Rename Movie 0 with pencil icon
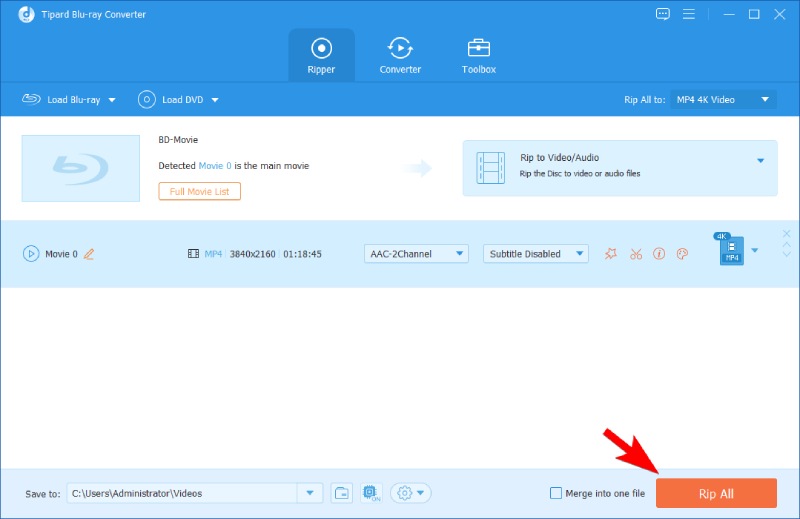Screen dimensions: 800x519 [x=89, y=254]
